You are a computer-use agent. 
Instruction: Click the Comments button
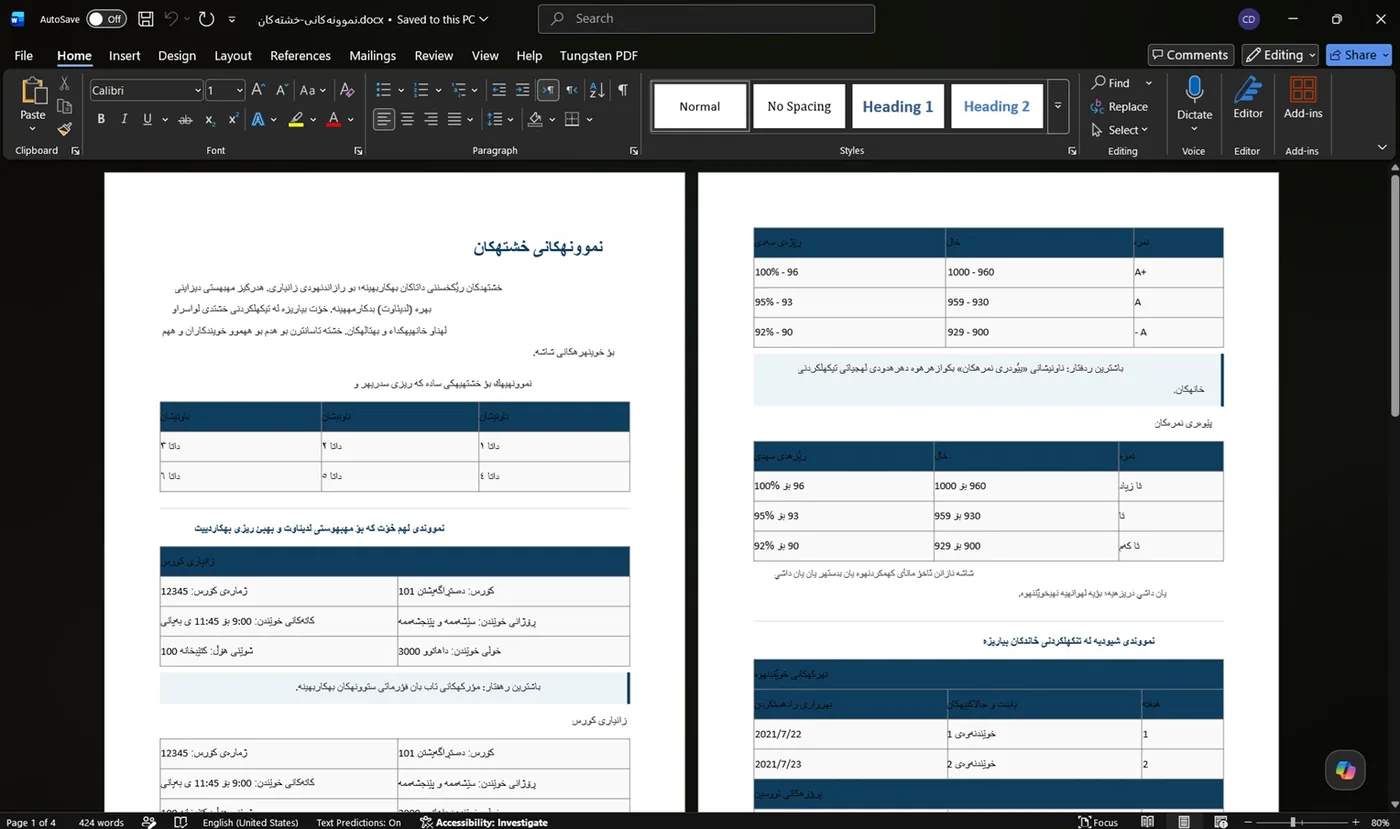pyautogui.click(x=1189, y=55)
